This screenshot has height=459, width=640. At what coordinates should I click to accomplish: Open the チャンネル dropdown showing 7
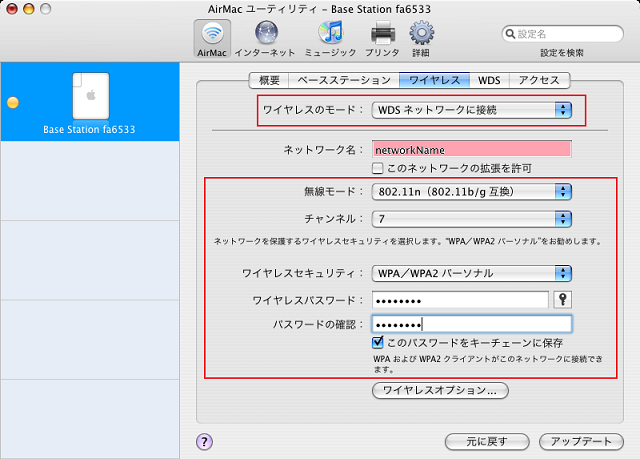point(472,219)
